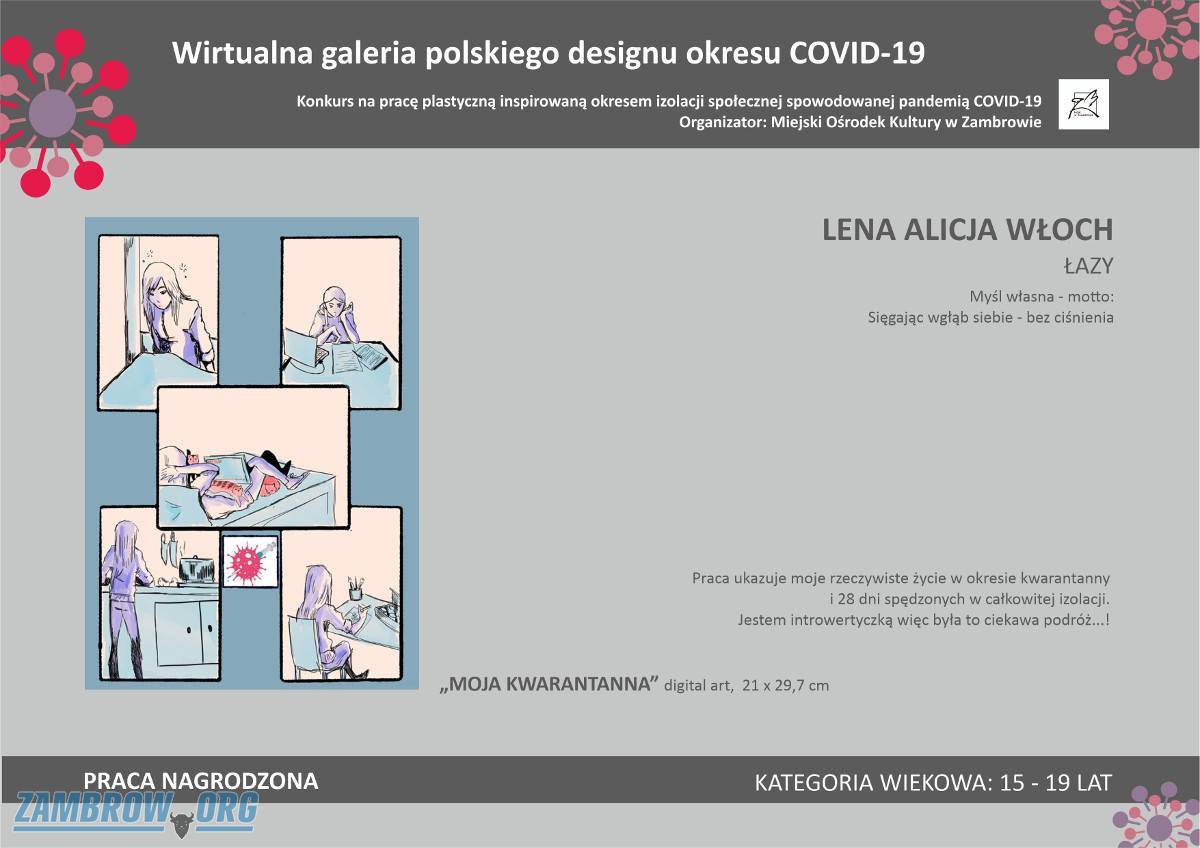
Task: Click the line "Jestem introwertyczką więc była to ciekawa podróż...!"
Action: (924, 620)
